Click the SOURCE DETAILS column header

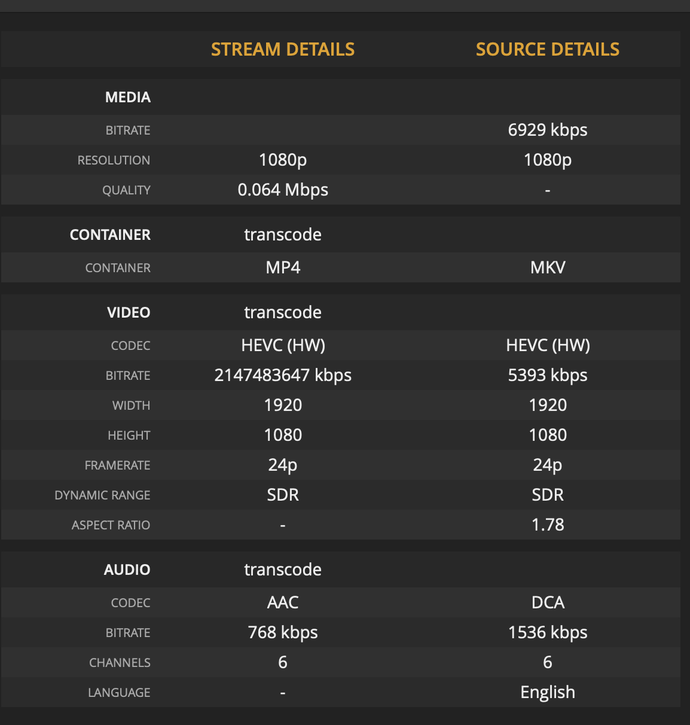tap(547, 49)
